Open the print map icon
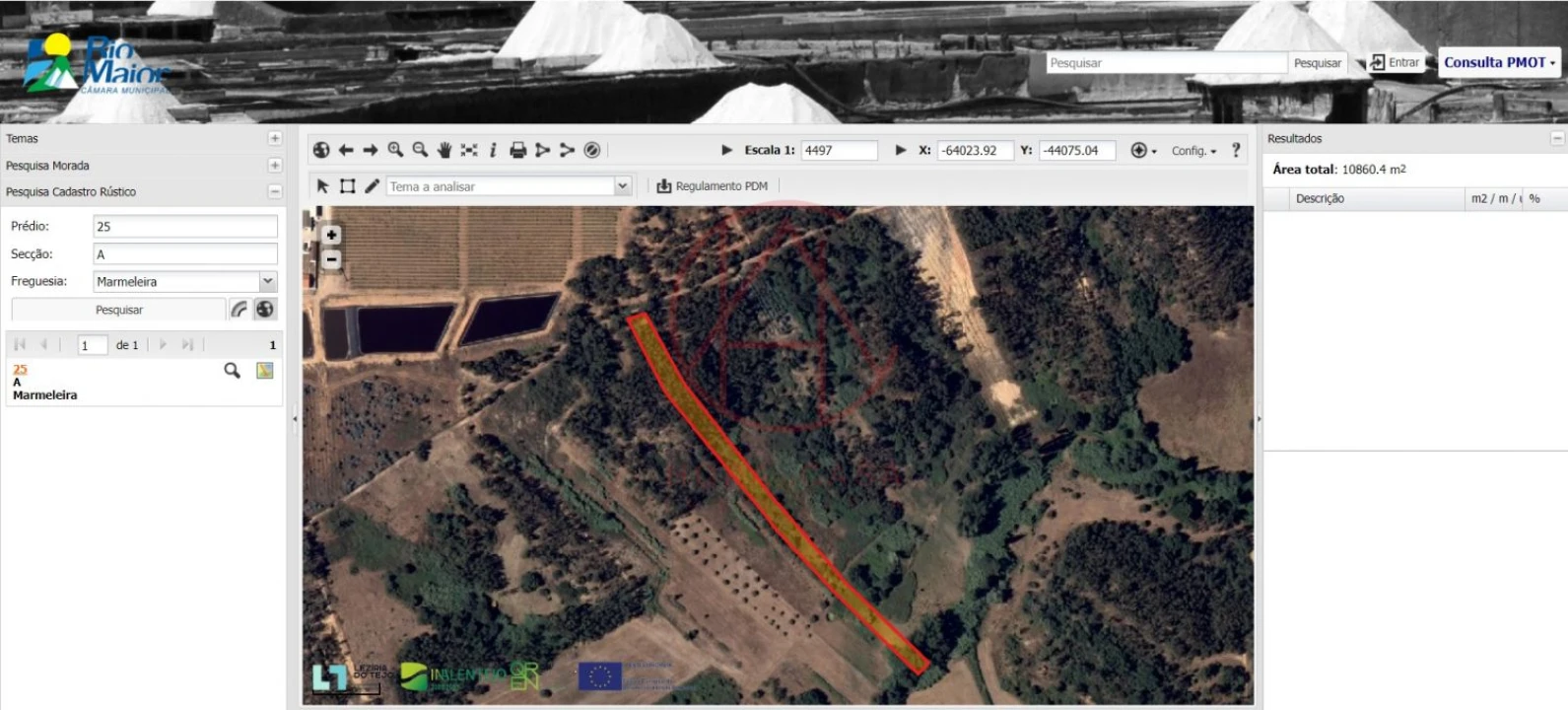 point(518,150)
